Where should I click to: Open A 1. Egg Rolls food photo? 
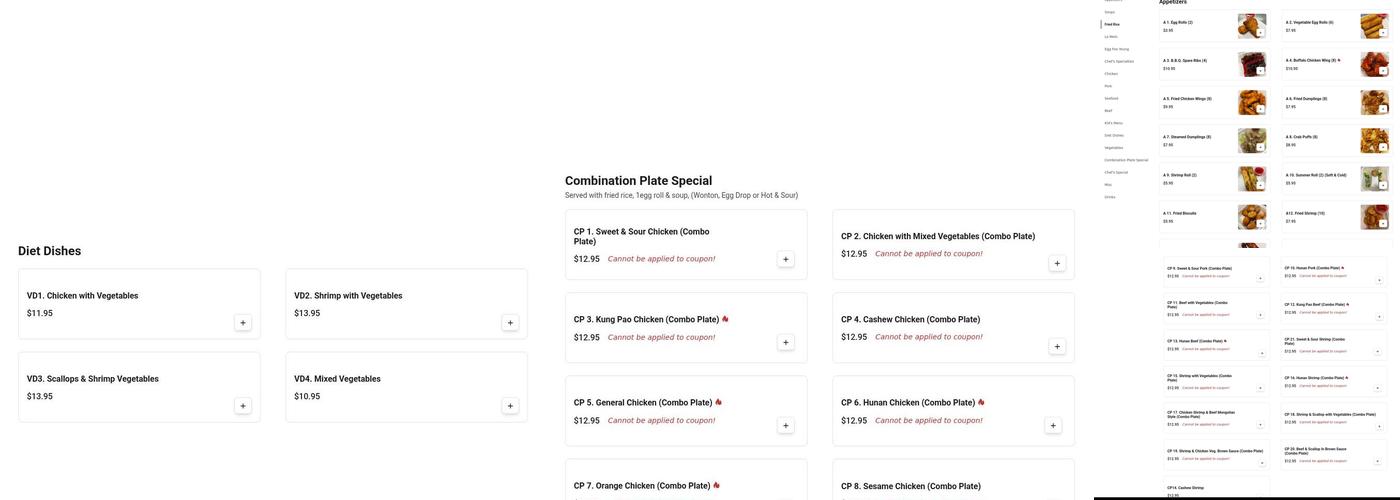pyautogui.click(x=1252, y=26)
